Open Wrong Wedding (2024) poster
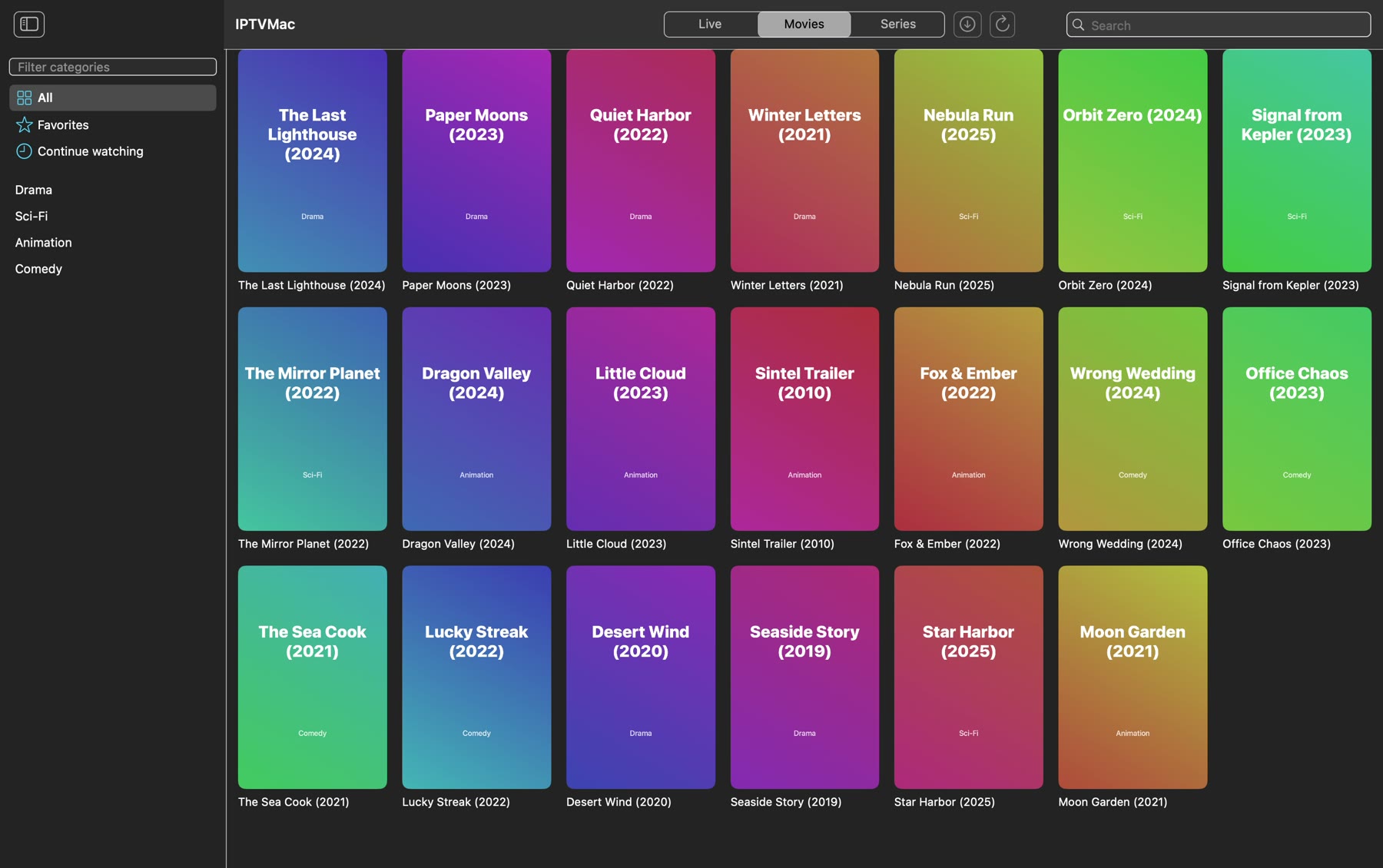This screenshot has height=868, width=1383. tap(1133, 419)
